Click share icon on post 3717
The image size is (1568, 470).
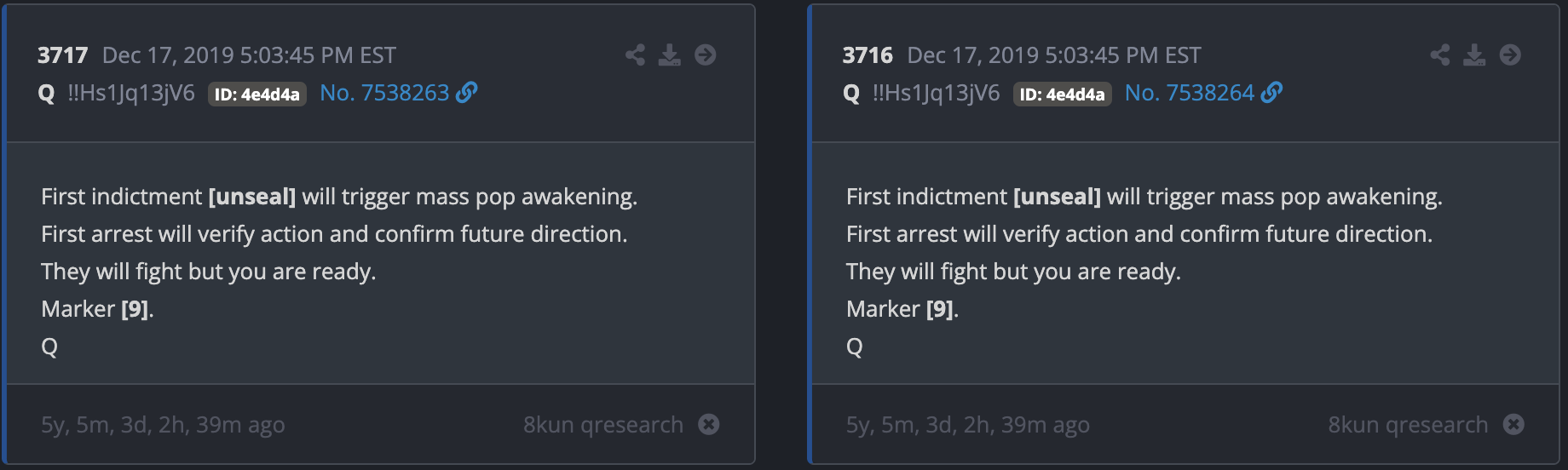coord(635,55)
